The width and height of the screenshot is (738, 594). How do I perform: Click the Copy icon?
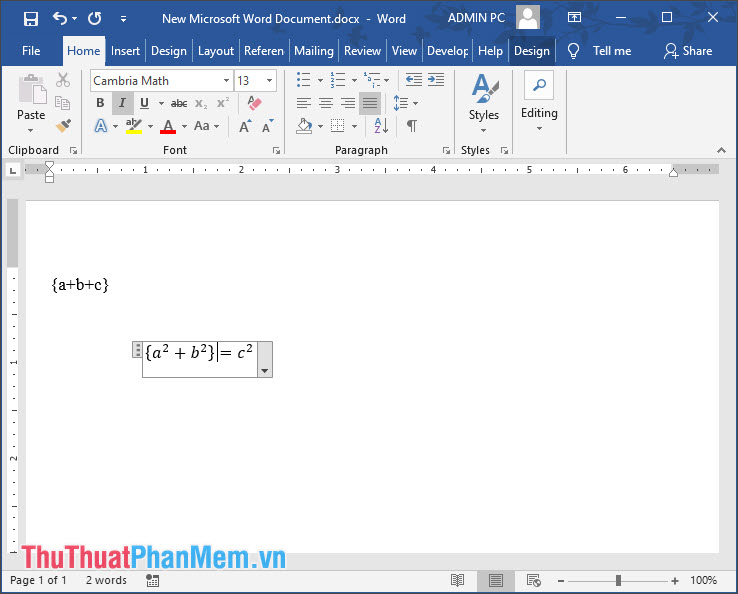62,103
